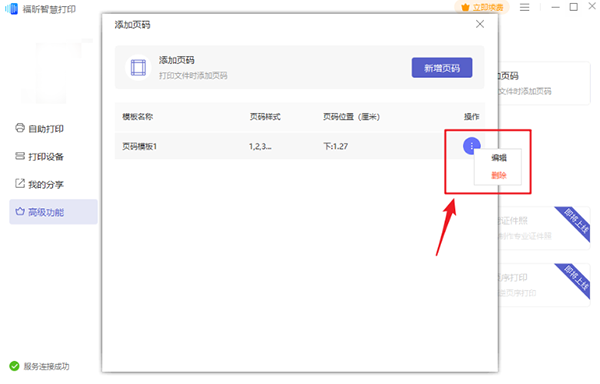Choose 编辑 from the popup menu

(x=499, y=158)
